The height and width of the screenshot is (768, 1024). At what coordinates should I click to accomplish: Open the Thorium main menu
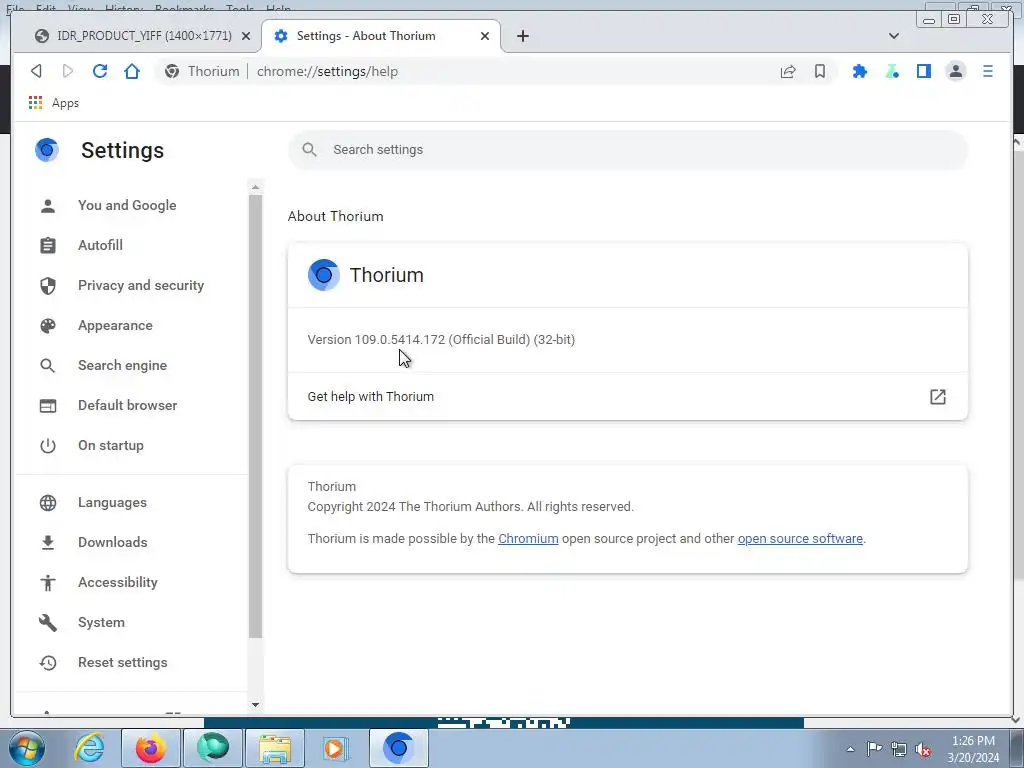pos(987,71)
